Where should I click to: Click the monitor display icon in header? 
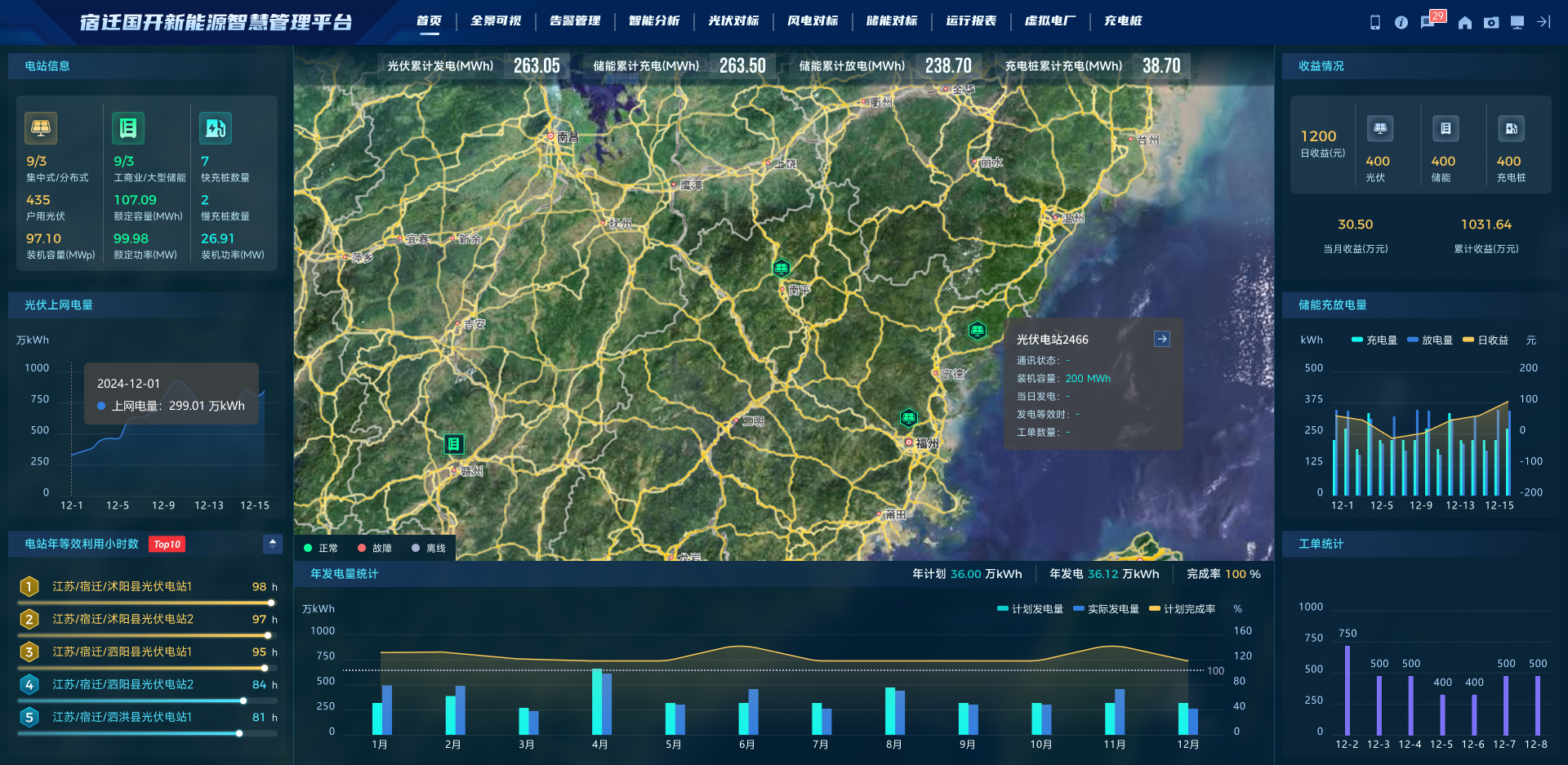click(1517, 22)
